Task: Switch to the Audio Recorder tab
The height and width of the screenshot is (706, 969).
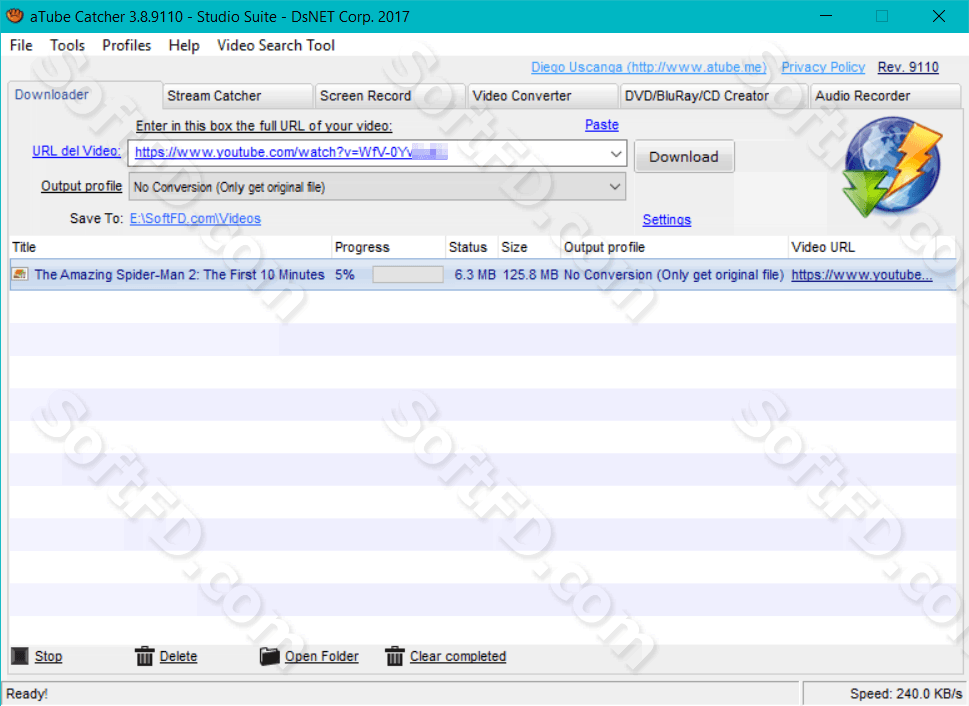Action: click(x=885, y=96)
